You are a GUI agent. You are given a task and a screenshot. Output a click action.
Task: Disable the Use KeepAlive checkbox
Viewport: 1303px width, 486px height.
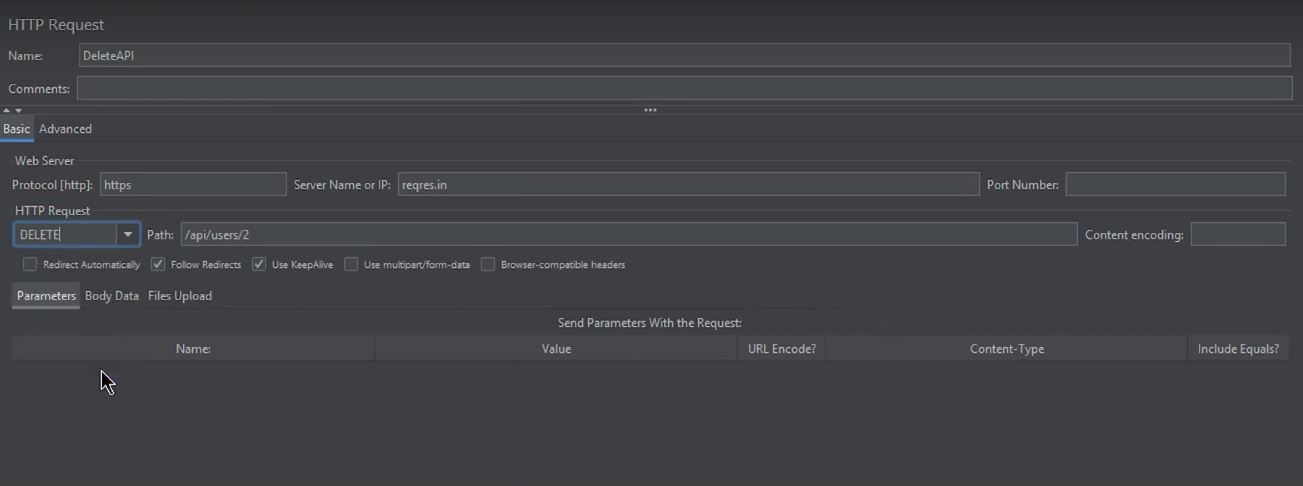click(x=259, y=265)
